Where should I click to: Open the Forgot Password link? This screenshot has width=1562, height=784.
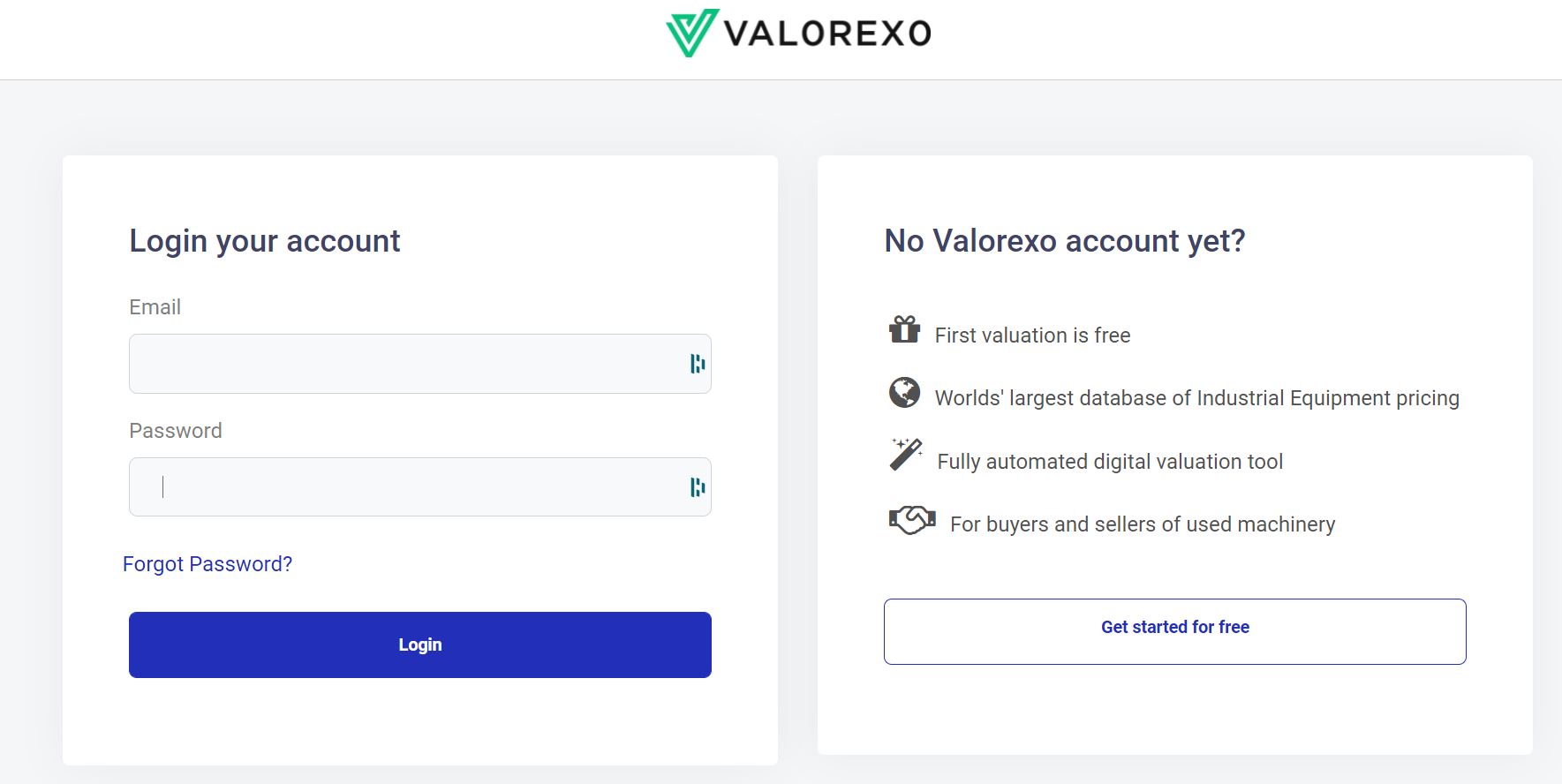[208, 564]
